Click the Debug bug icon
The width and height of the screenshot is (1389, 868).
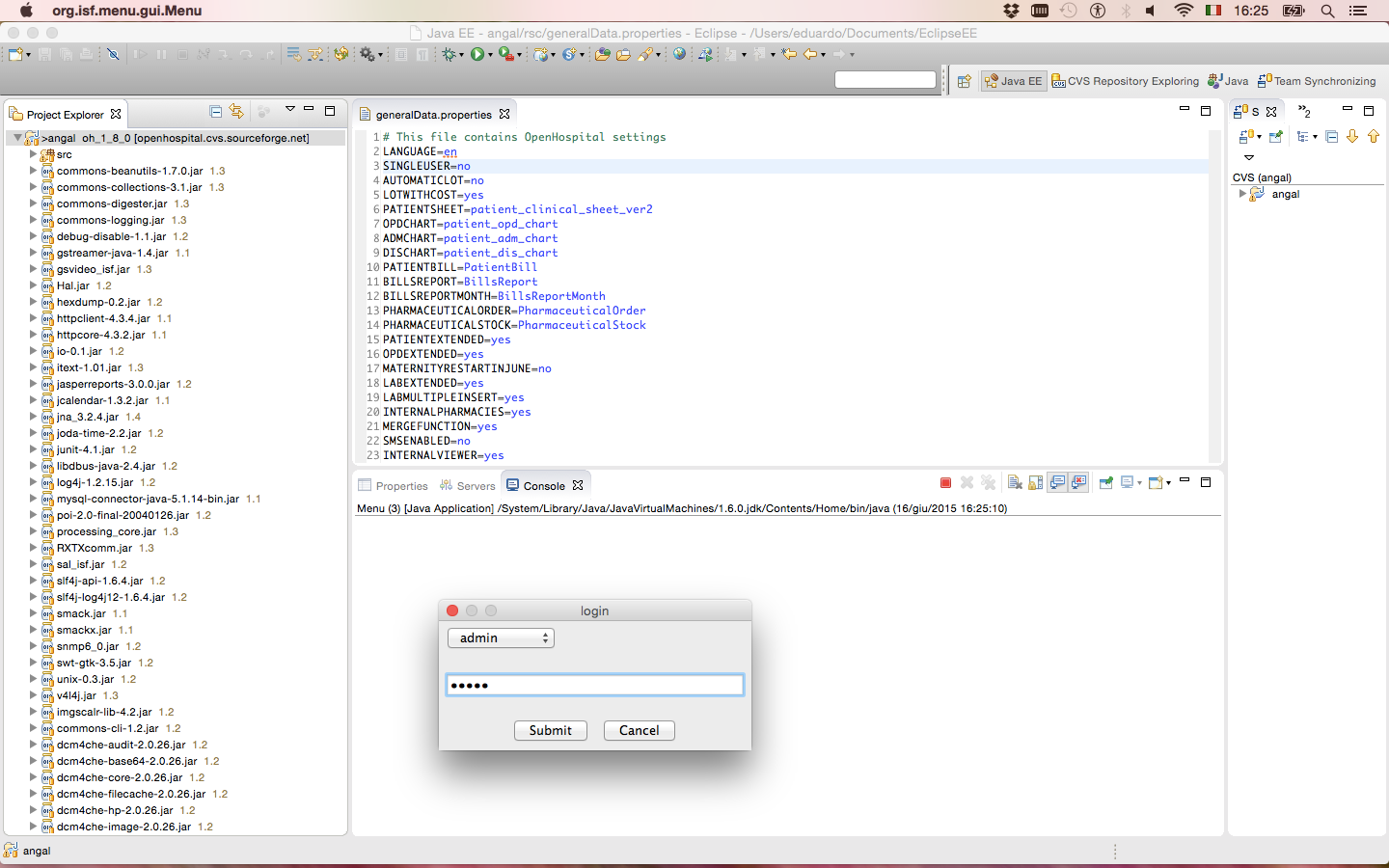[x=449, y=55]
